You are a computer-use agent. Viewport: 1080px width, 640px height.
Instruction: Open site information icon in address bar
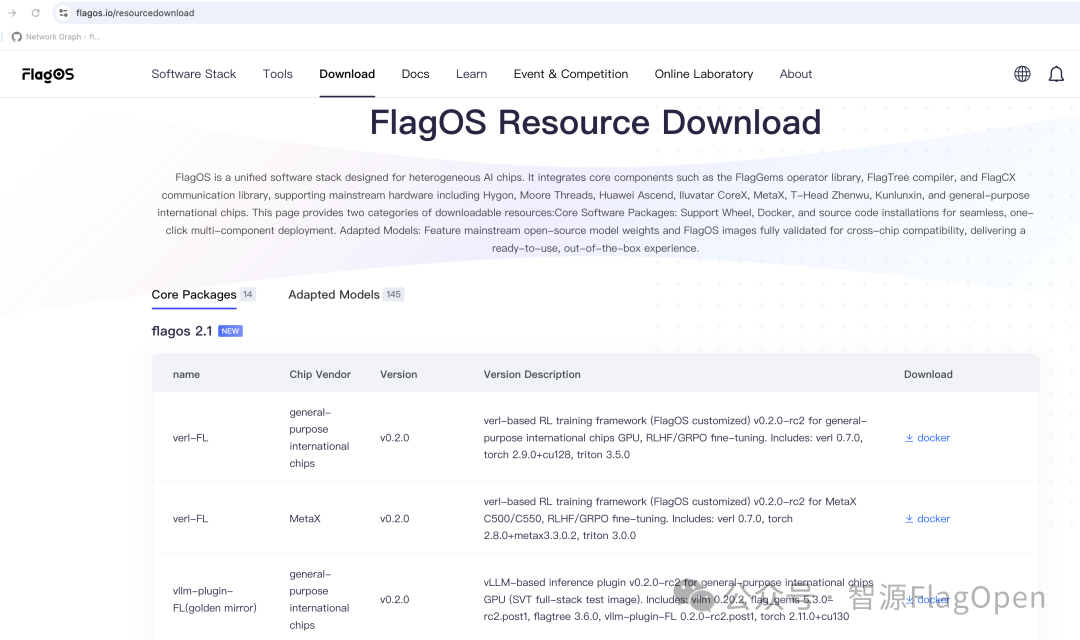pos(63,12)
